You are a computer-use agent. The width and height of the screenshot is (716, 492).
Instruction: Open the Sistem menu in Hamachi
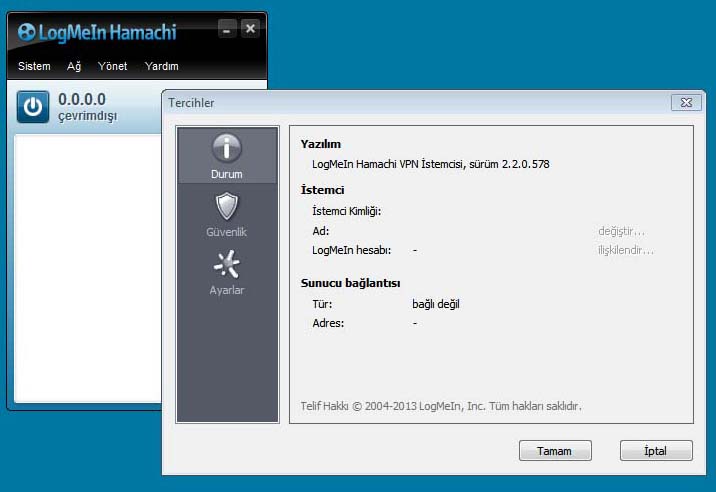pos(34,66)
